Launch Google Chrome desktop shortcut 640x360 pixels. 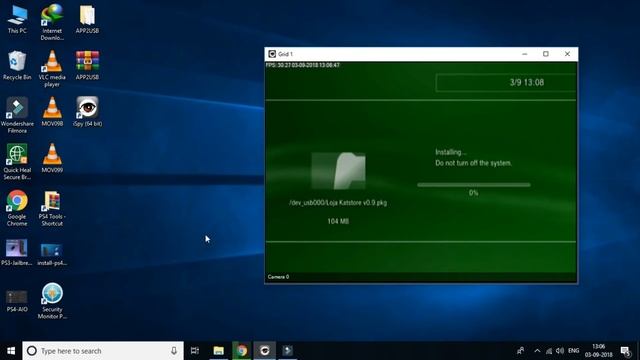tap(17, 208)
